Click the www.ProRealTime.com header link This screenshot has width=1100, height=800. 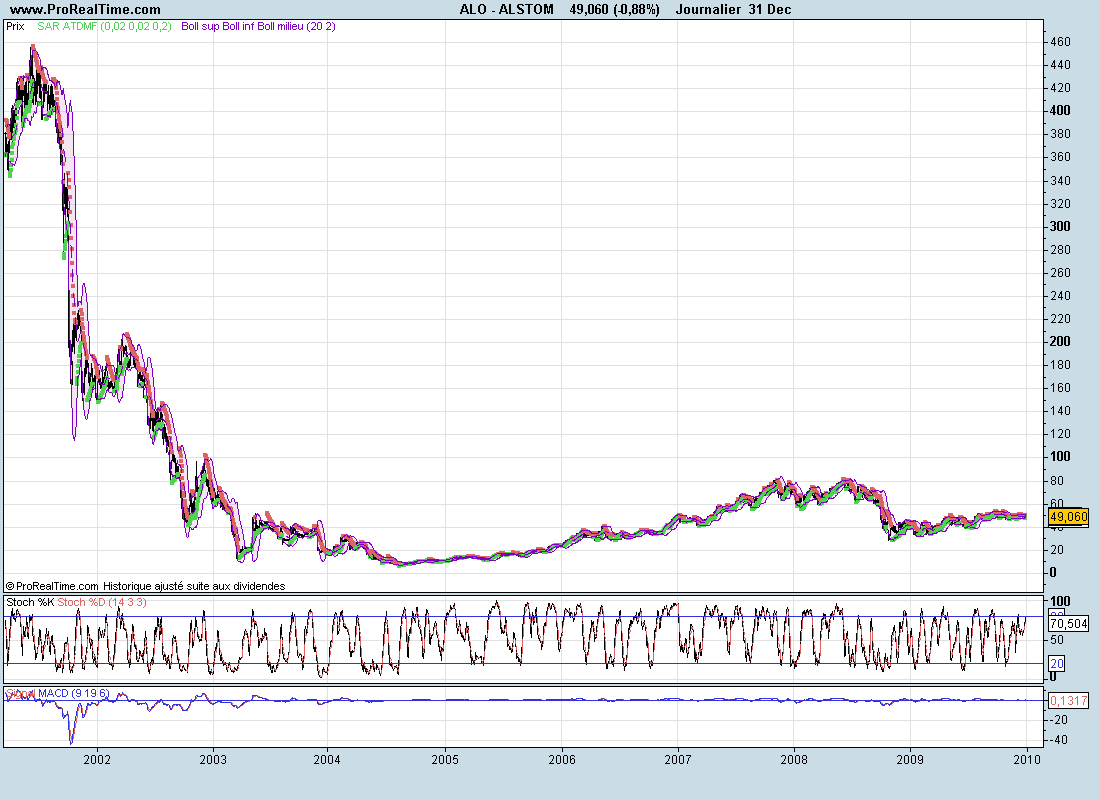coord(86,9)
